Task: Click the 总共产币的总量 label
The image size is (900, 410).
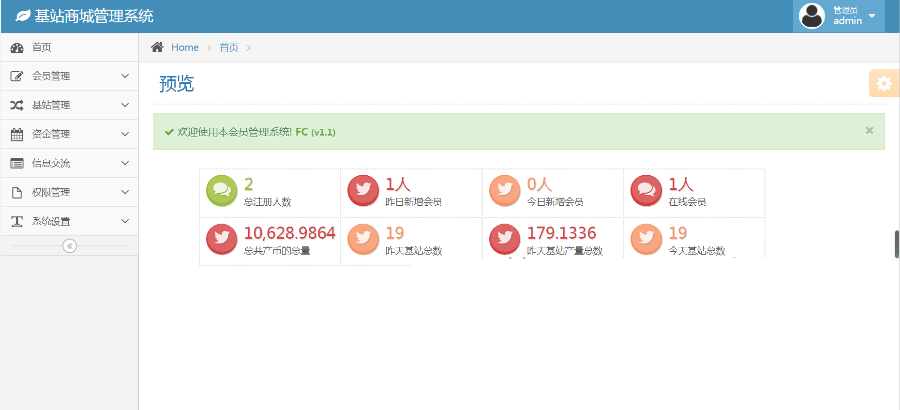Action: point(277,251)
